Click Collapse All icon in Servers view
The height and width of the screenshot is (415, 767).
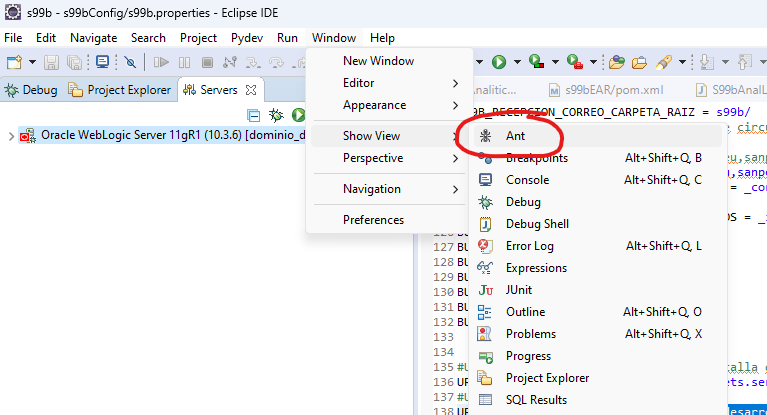[x=253, y=115]
